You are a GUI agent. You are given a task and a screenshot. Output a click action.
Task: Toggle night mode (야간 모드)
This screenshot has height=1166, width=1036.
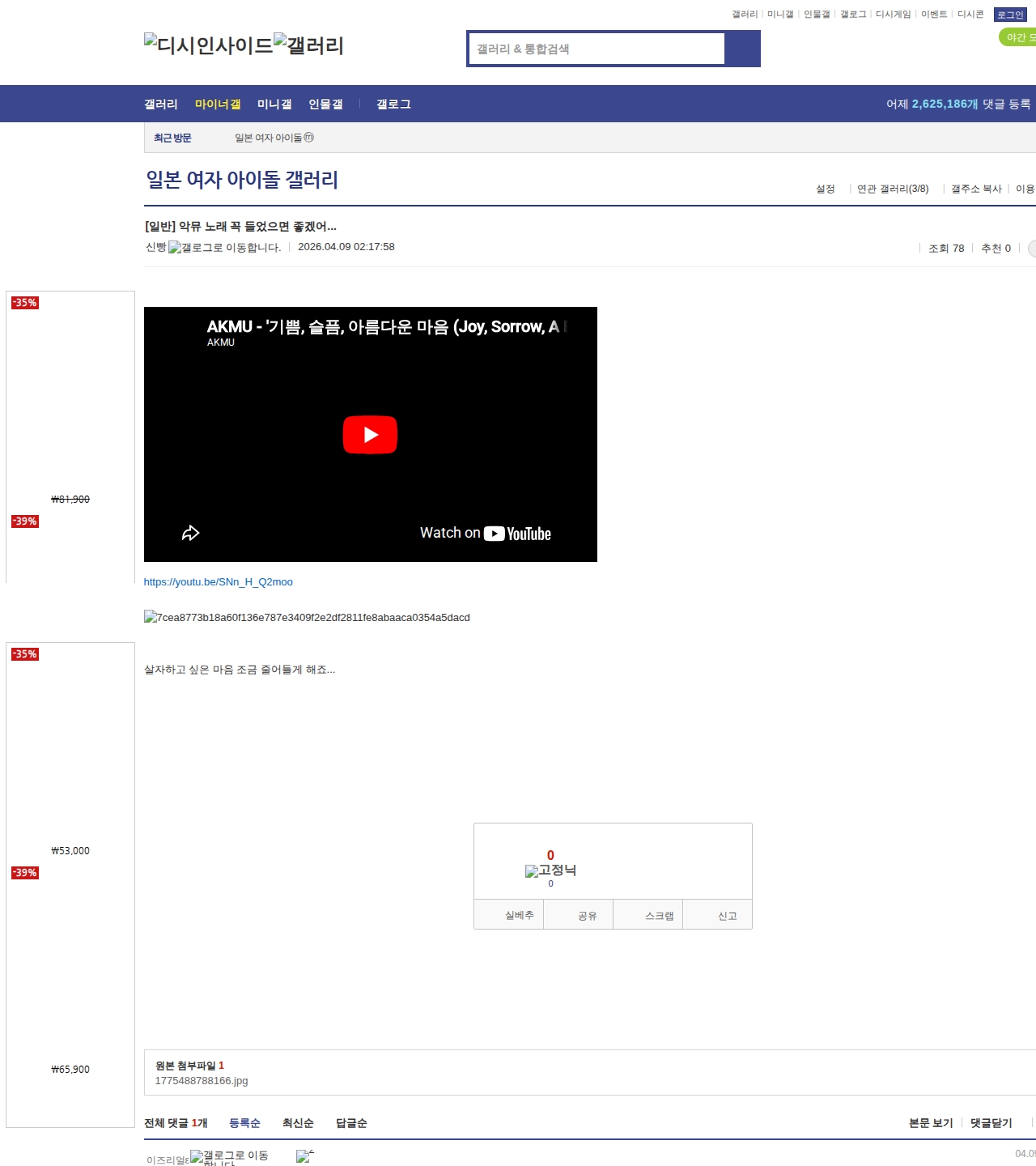point(1018,37)
